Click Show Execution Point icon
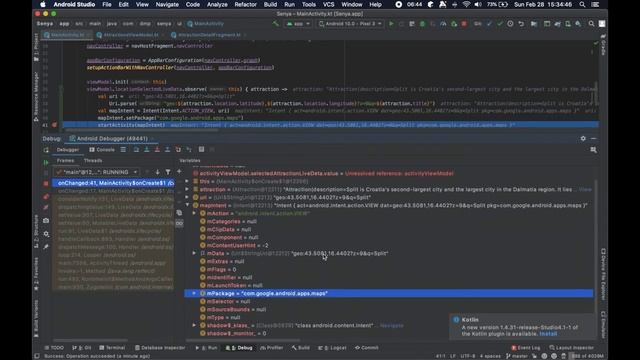Screen dimensions: 640x360 (x=123, y=150)
